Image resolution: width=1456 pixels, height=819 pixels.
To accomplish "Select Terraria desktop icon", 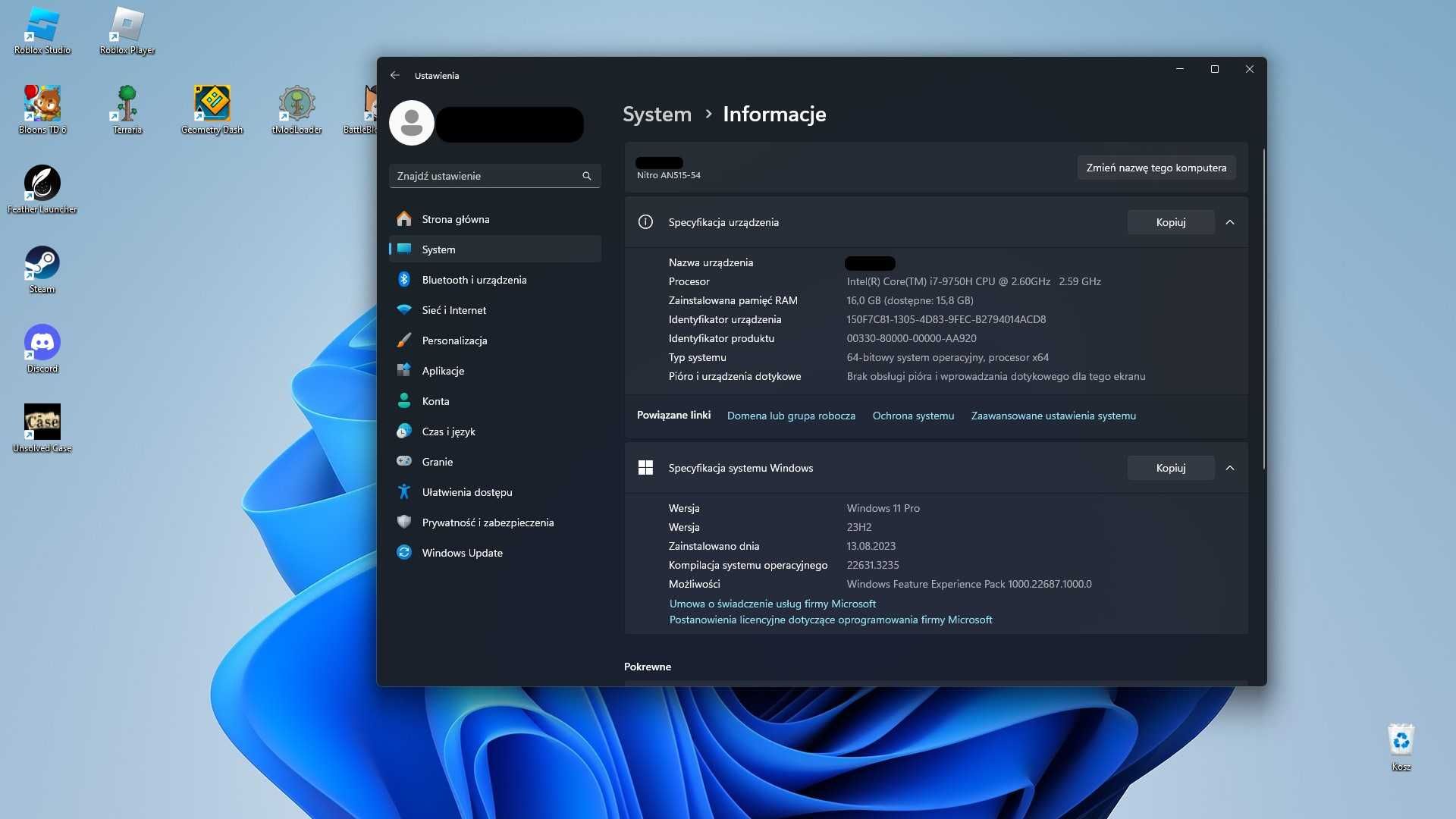I will tap(127, 110).
